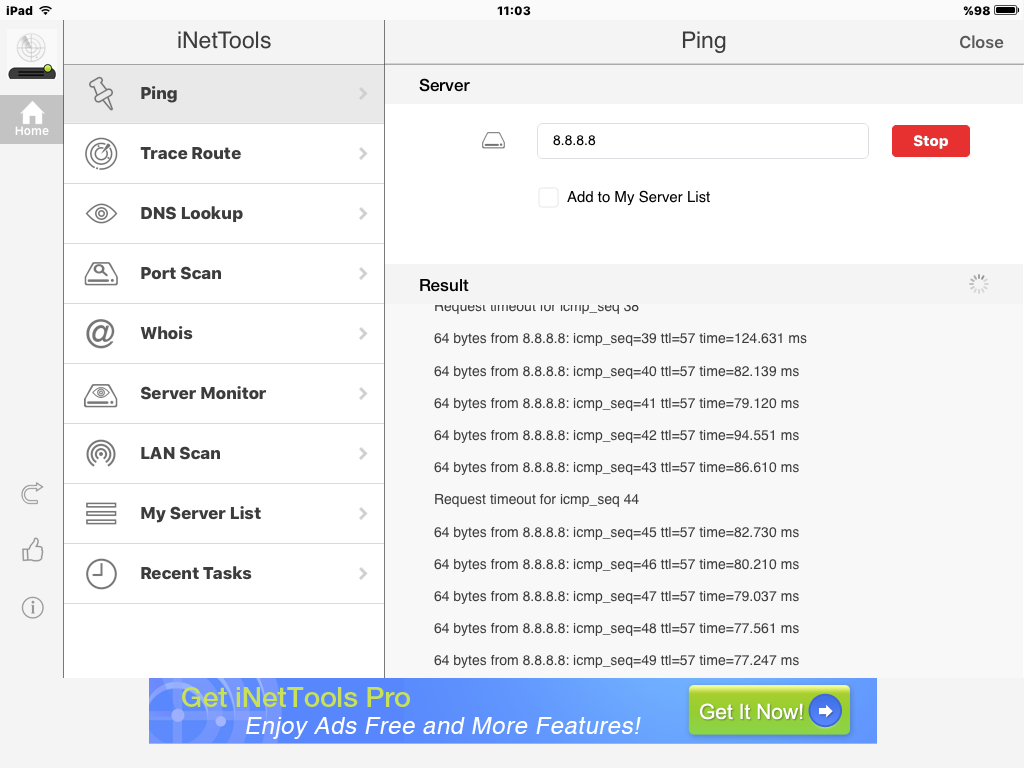The width and height of the screenshot is (1024, 768).
Task: Open the My Server List label
Action: point(200,514)
